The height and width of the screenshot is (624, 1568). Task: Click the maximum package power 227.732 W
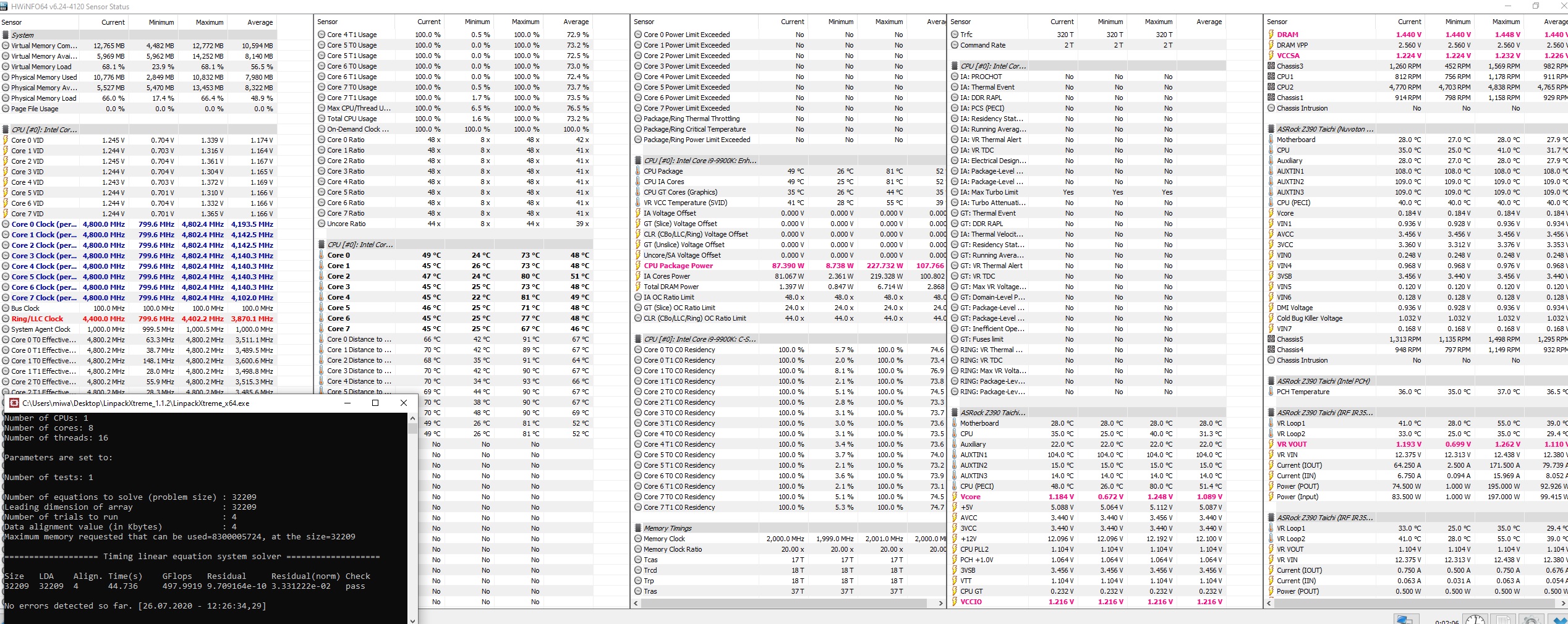tap(885, 266)
